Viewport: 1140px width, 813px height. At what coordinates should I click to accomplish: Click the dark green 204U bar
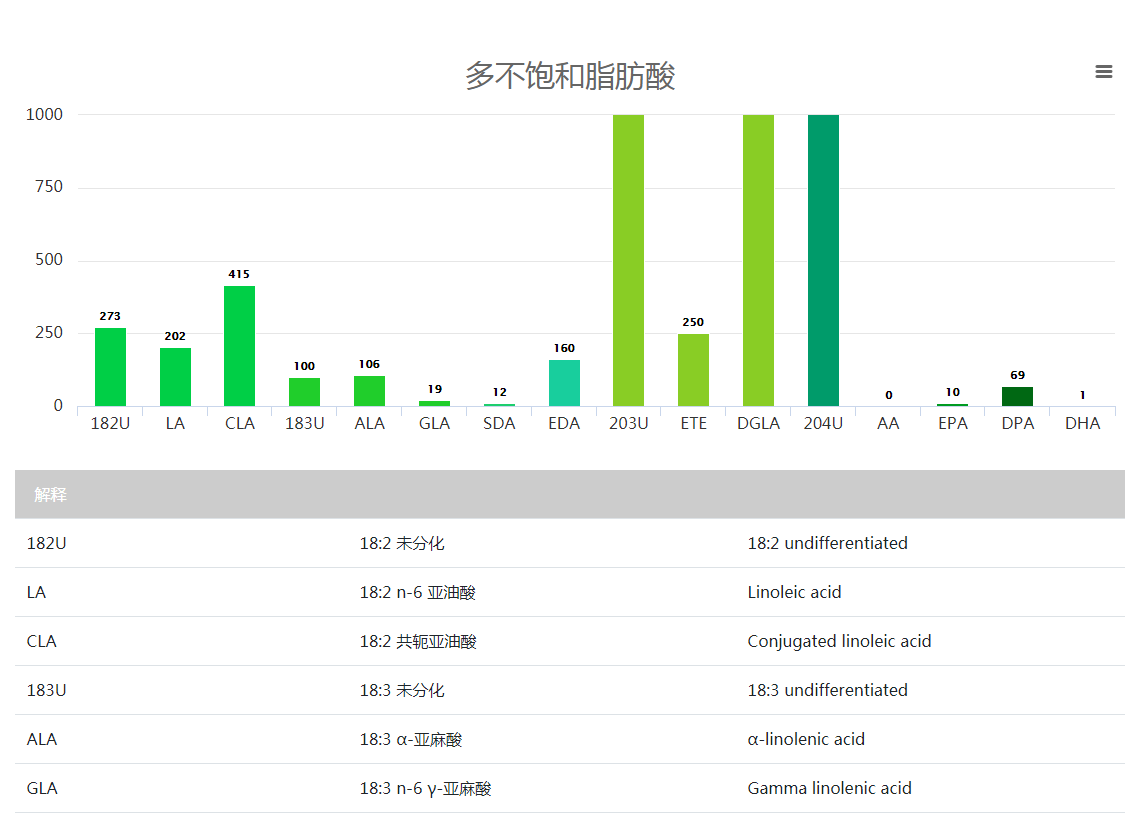[x=823, y=260]
